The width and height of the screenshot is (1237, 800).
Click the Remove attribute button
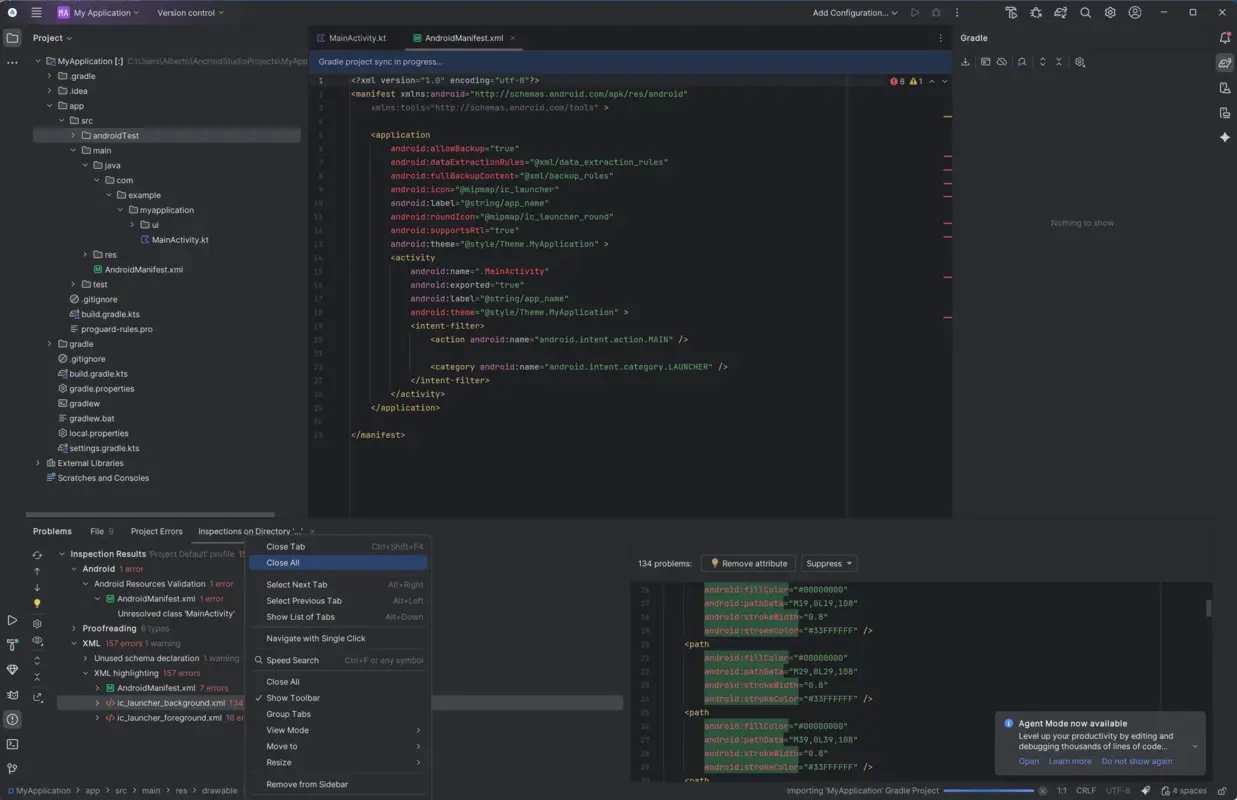click(x=748, y=562)
